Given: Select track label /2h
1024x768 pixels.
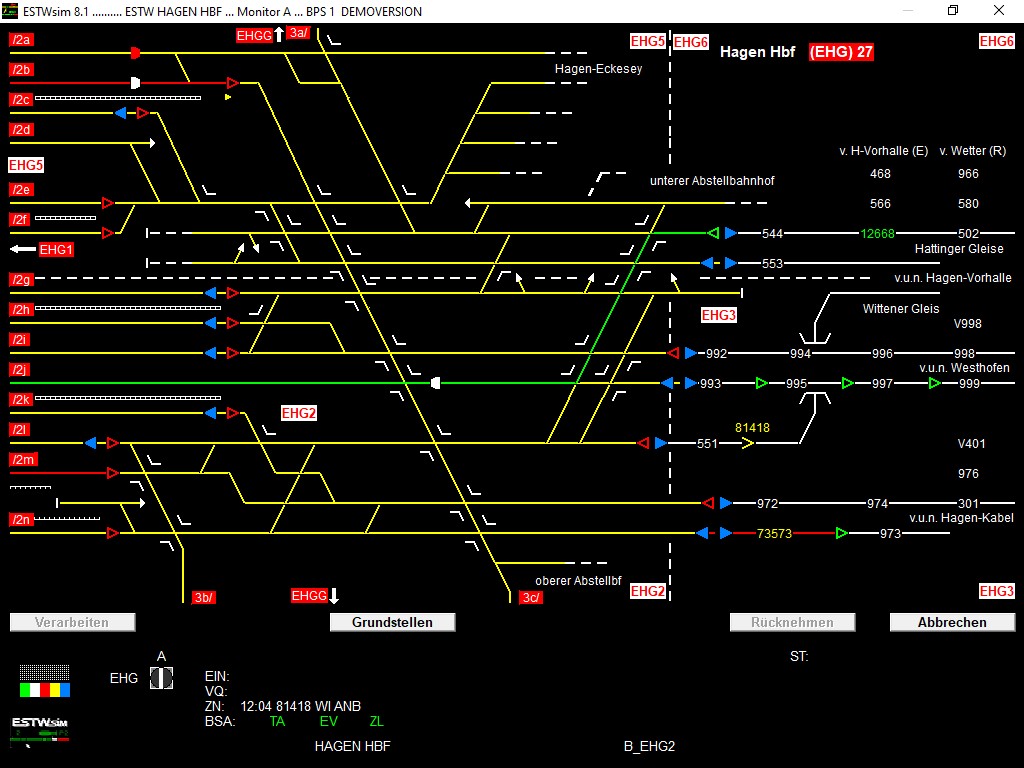Looking at the screenshot, I should (22, 310).
